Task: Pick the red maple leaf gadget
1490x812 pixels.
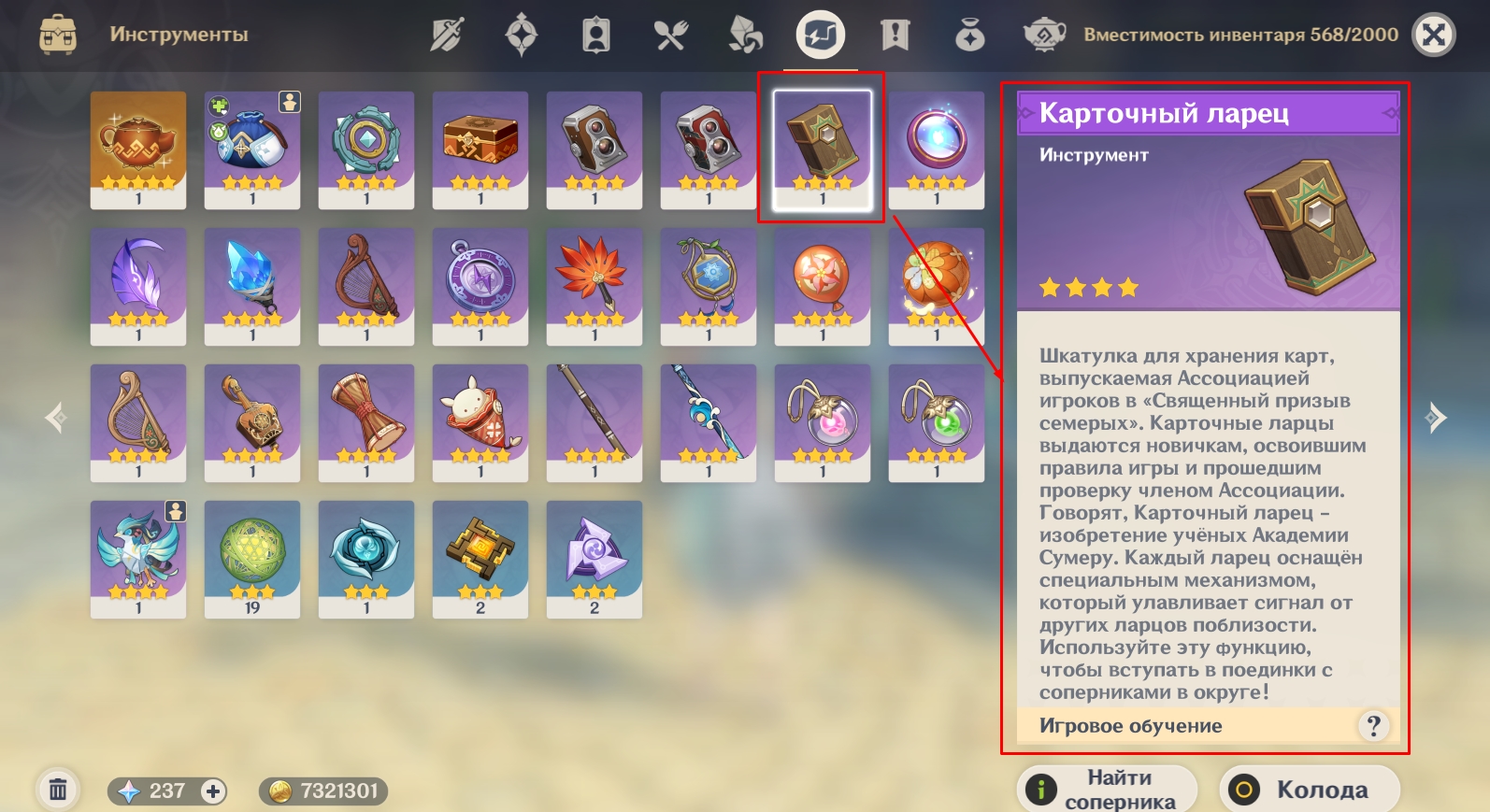Action: point(595,287)
